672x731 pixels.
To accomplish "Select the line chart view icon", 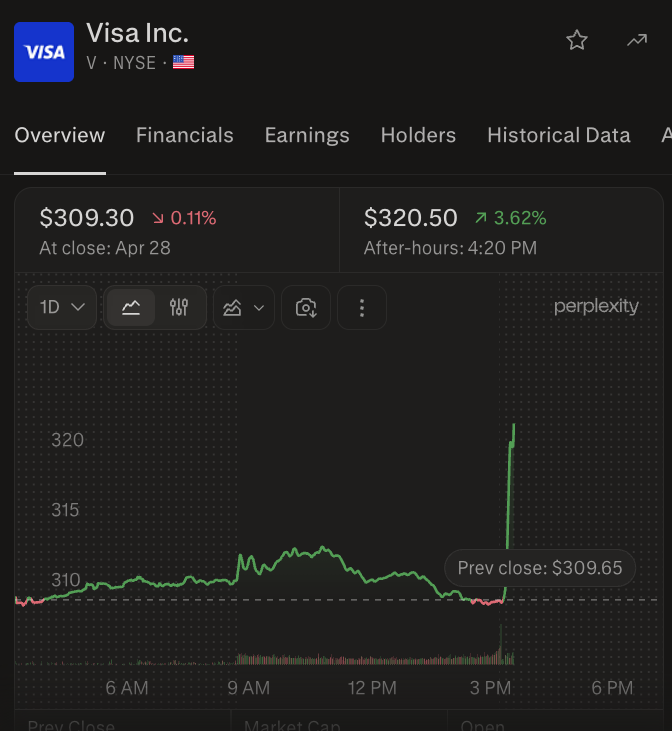I will 131,308.
